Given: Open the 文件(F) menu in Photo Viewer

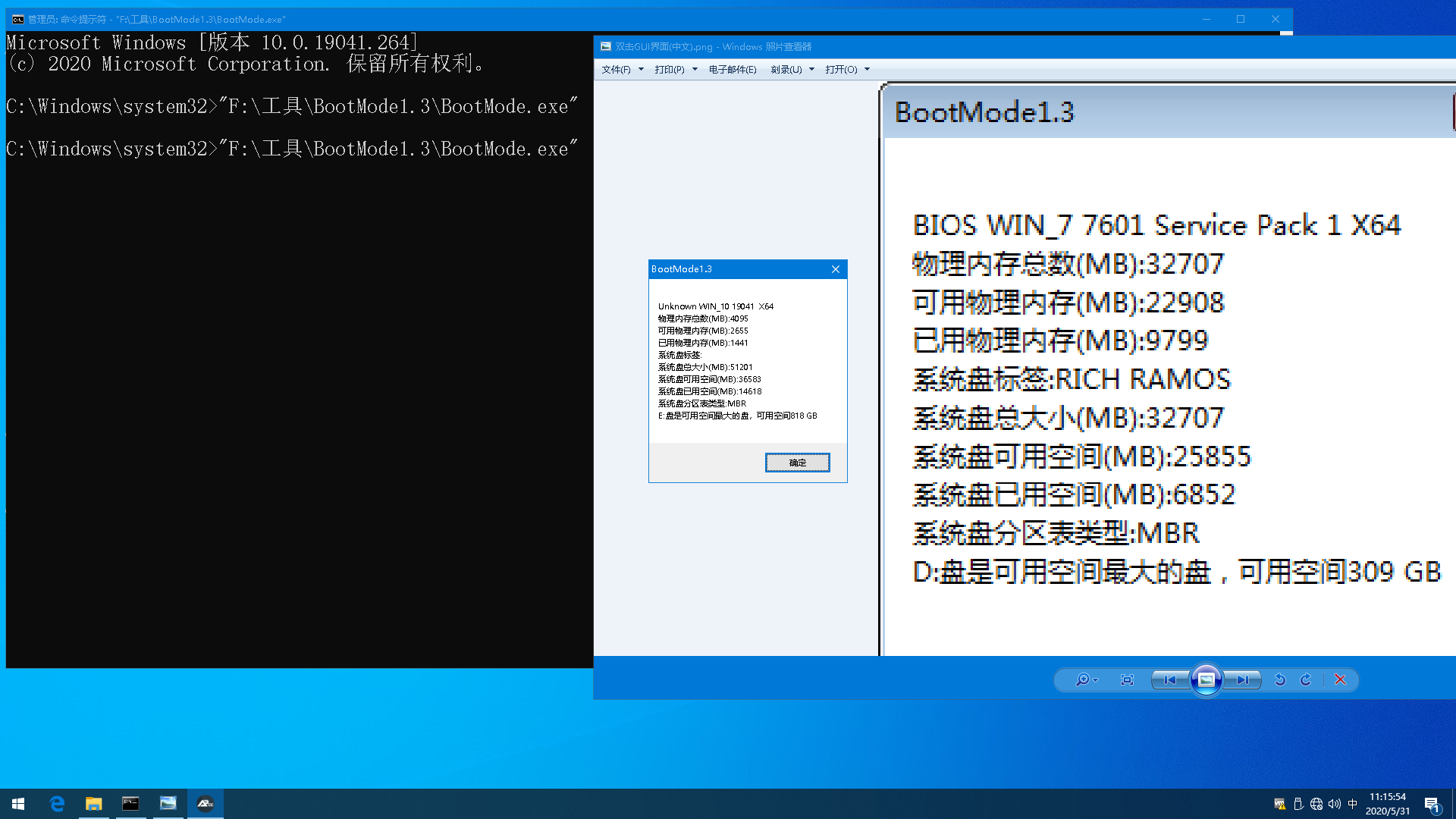Looking at the screenshot, I should (616, 70).
